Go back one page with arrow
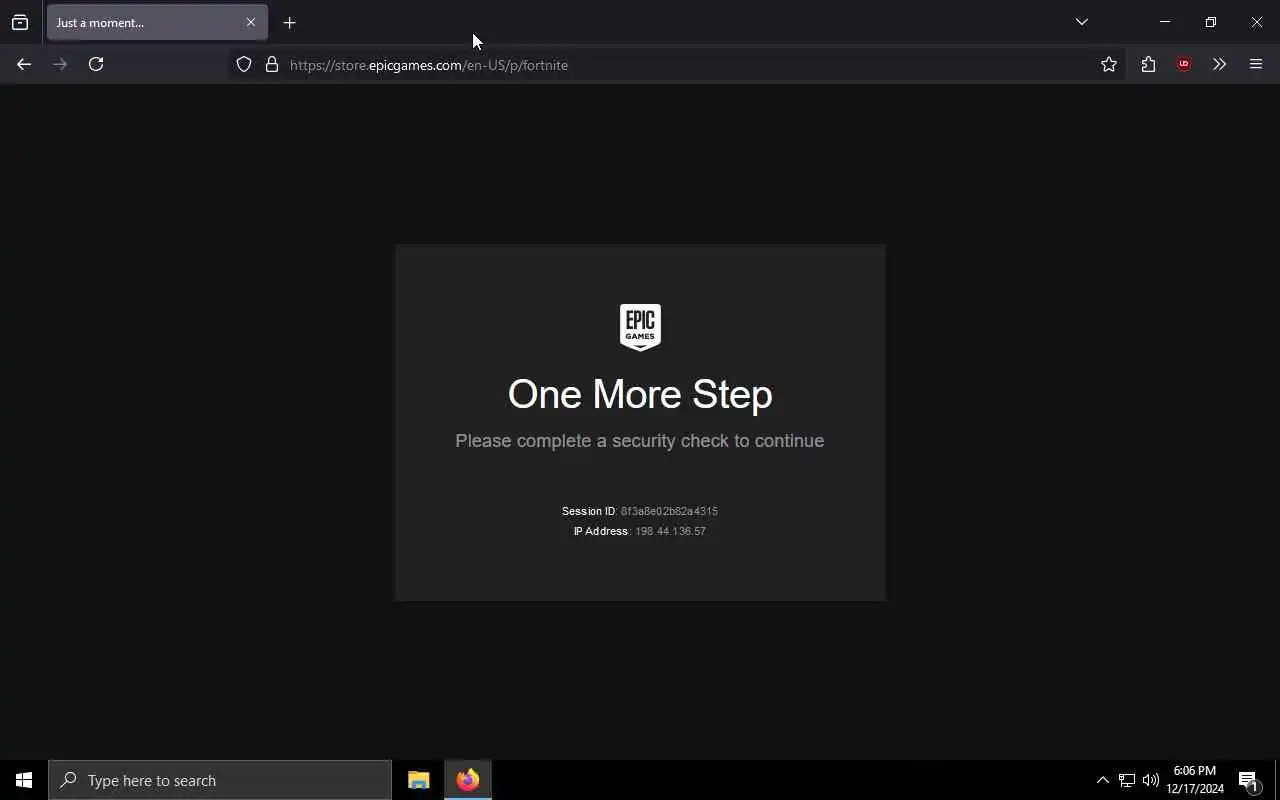1280x800 pixels. click(x=24, y=64)
